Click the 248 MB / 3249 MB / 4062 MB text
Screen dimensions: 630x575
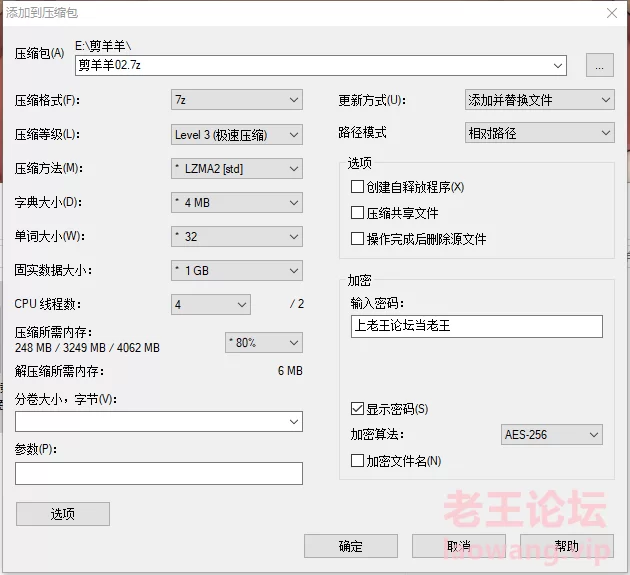pyautogui.click(x=87, y=348)
